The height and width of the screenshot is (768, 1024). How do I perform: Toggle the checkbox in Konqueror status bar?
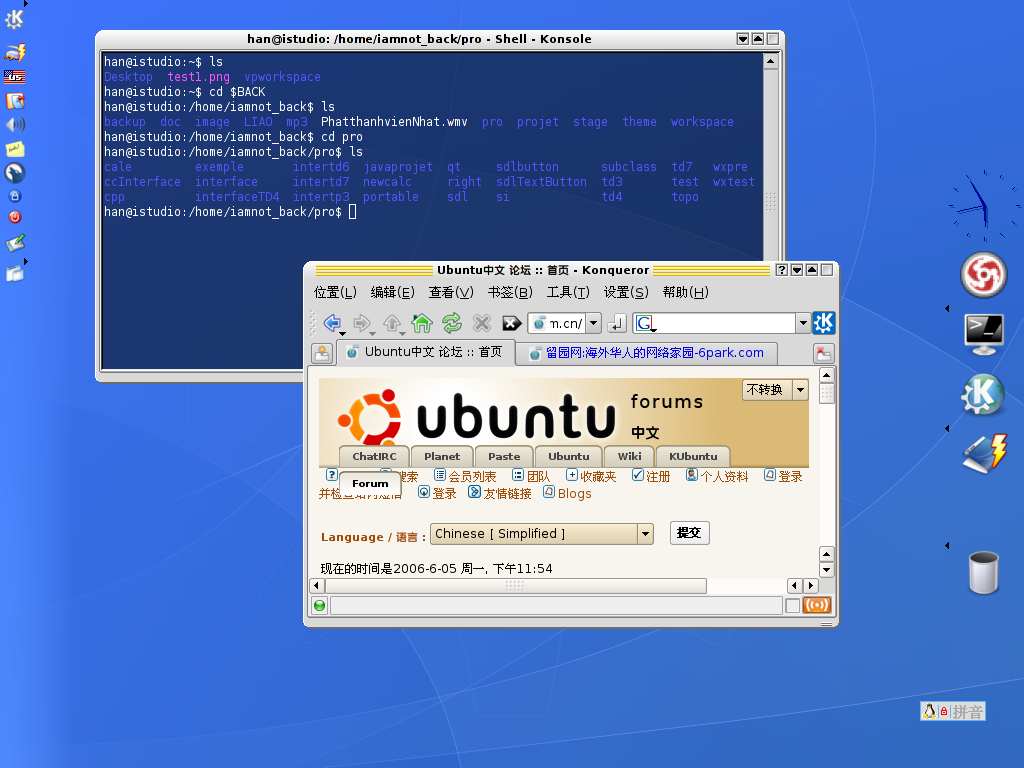tap(793, 605)
